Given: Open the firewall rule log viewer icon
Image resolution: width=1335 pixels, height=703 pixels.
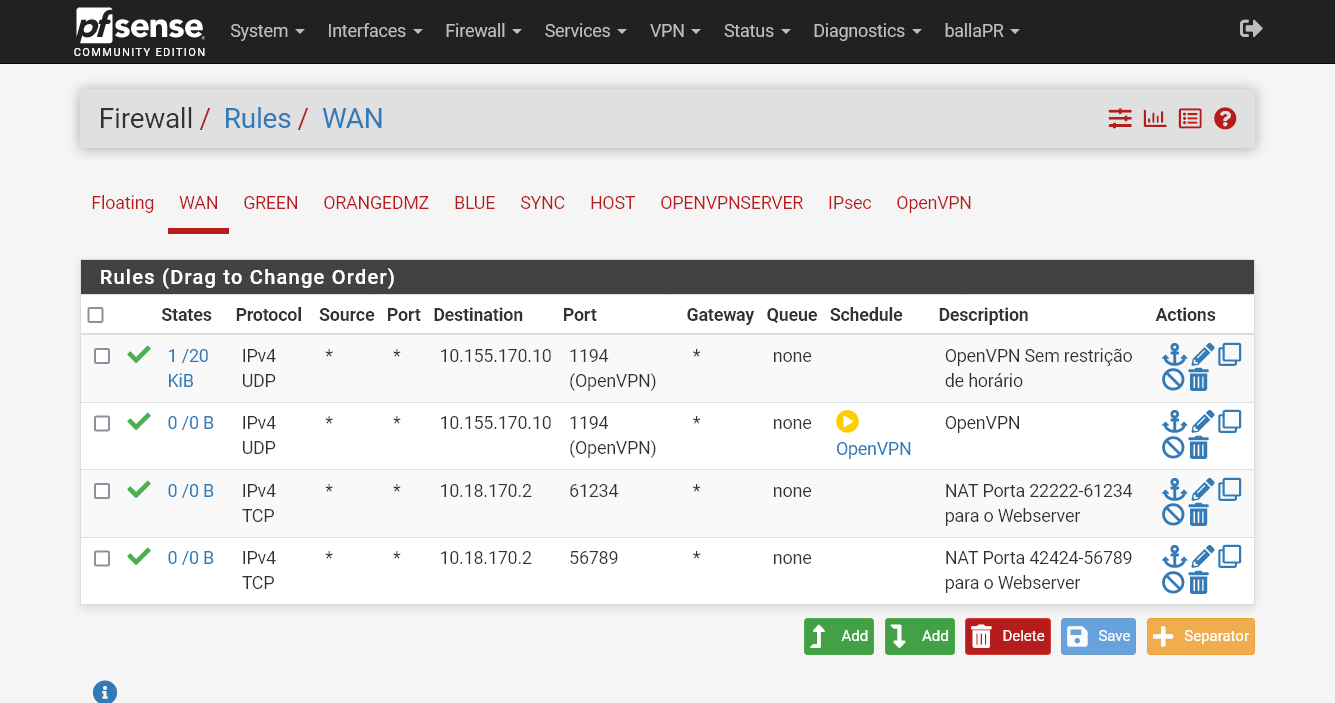Looking at the screenshot, I should click(x=1189, y=118).
